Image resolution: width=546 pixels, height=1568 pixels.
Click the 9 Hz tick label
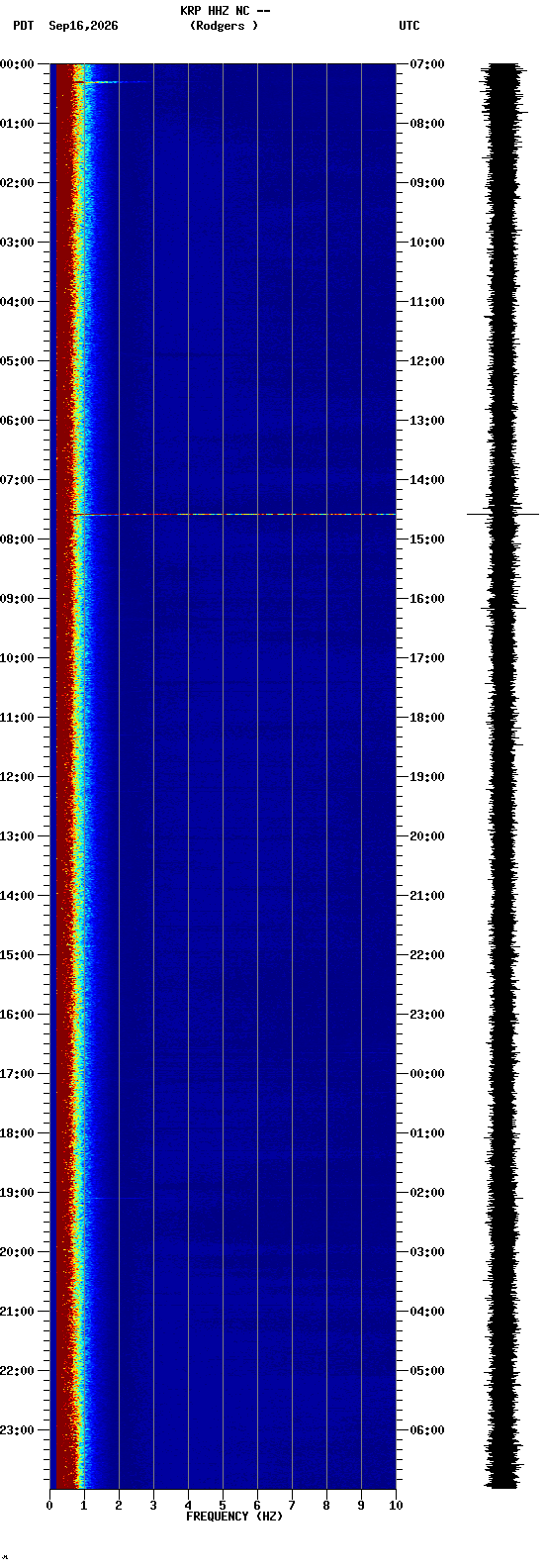tap(361, 1507)
